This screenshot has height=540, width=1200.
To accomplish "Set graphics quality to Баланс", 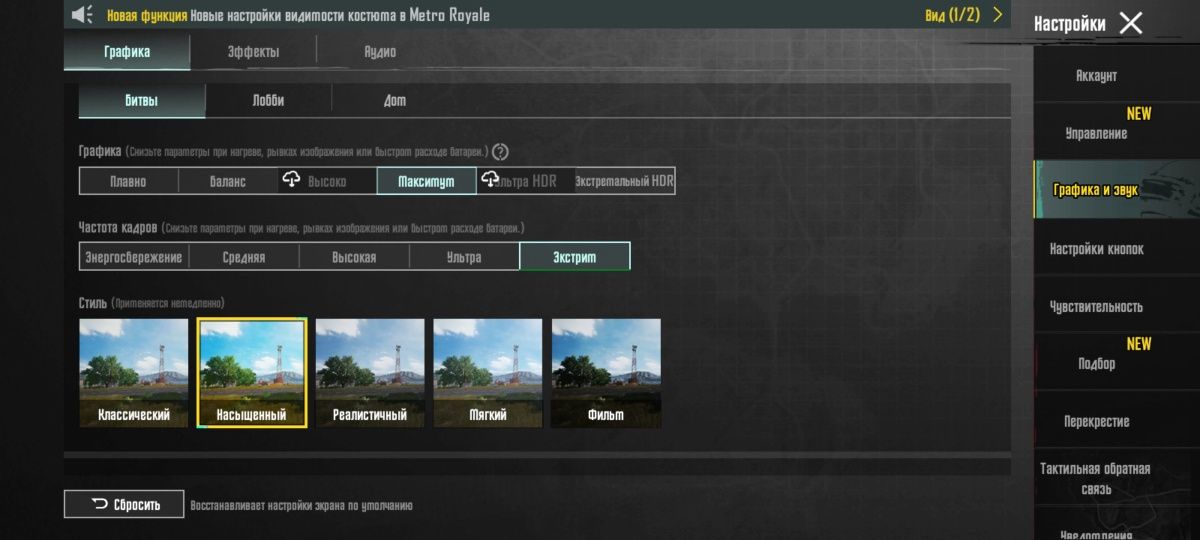I will pyautogui.click(x=228, y=181).
